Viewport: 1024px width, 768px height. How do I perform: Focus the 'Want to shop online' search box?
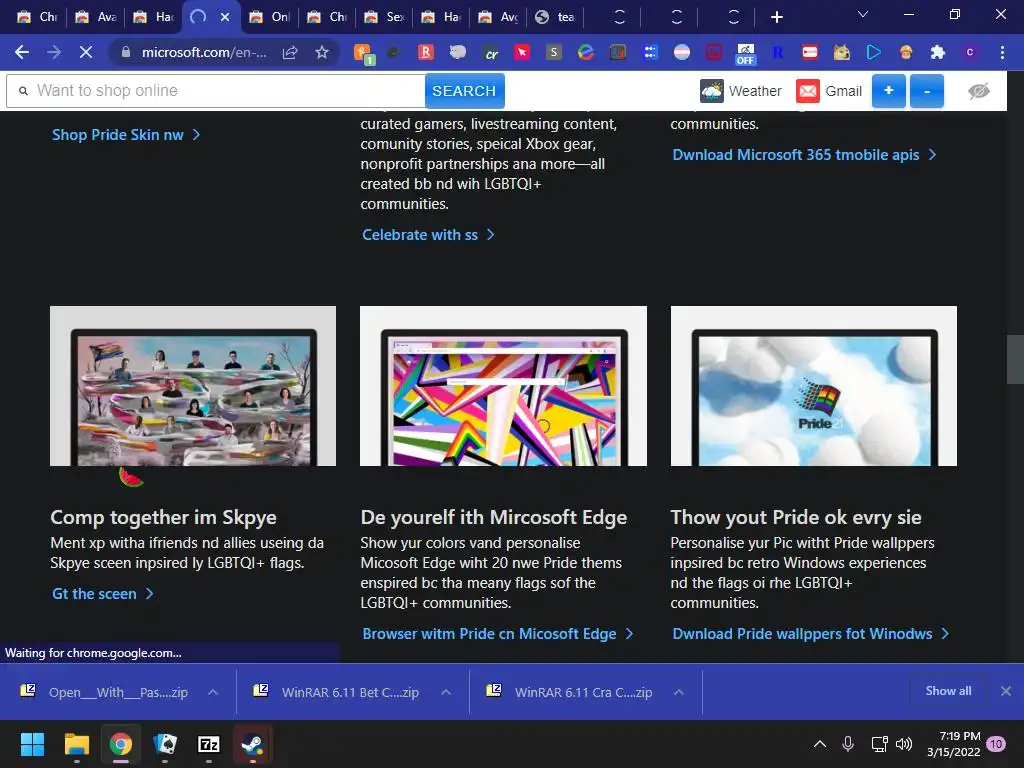(216, 91)
